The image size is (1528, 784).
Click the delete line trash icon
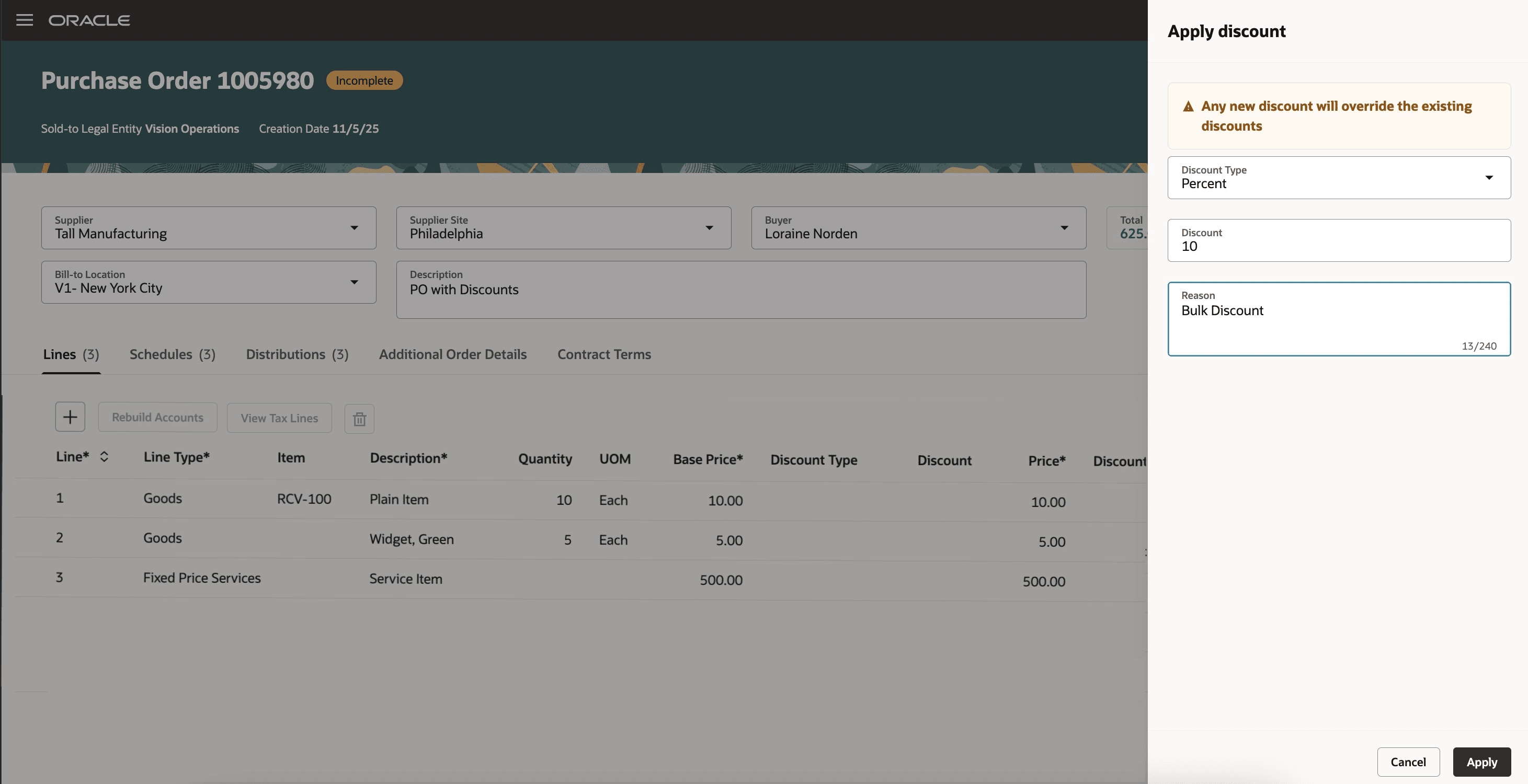coord(359,419)
